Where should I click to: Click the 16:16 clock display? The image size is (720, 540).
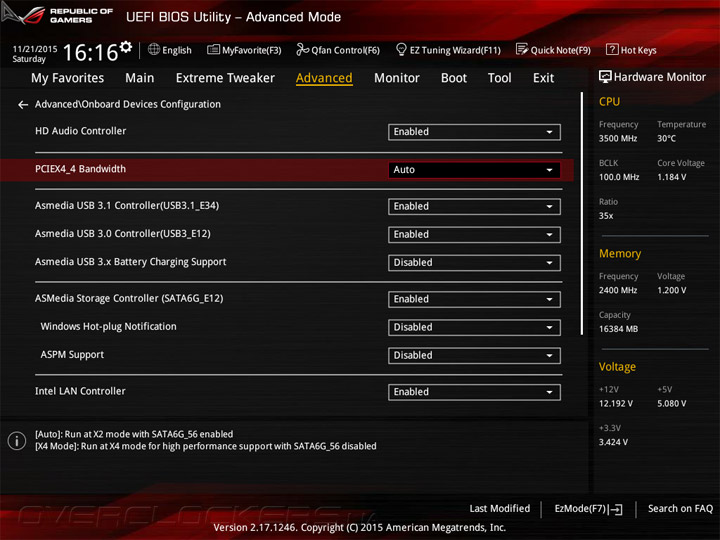point(90,52)
